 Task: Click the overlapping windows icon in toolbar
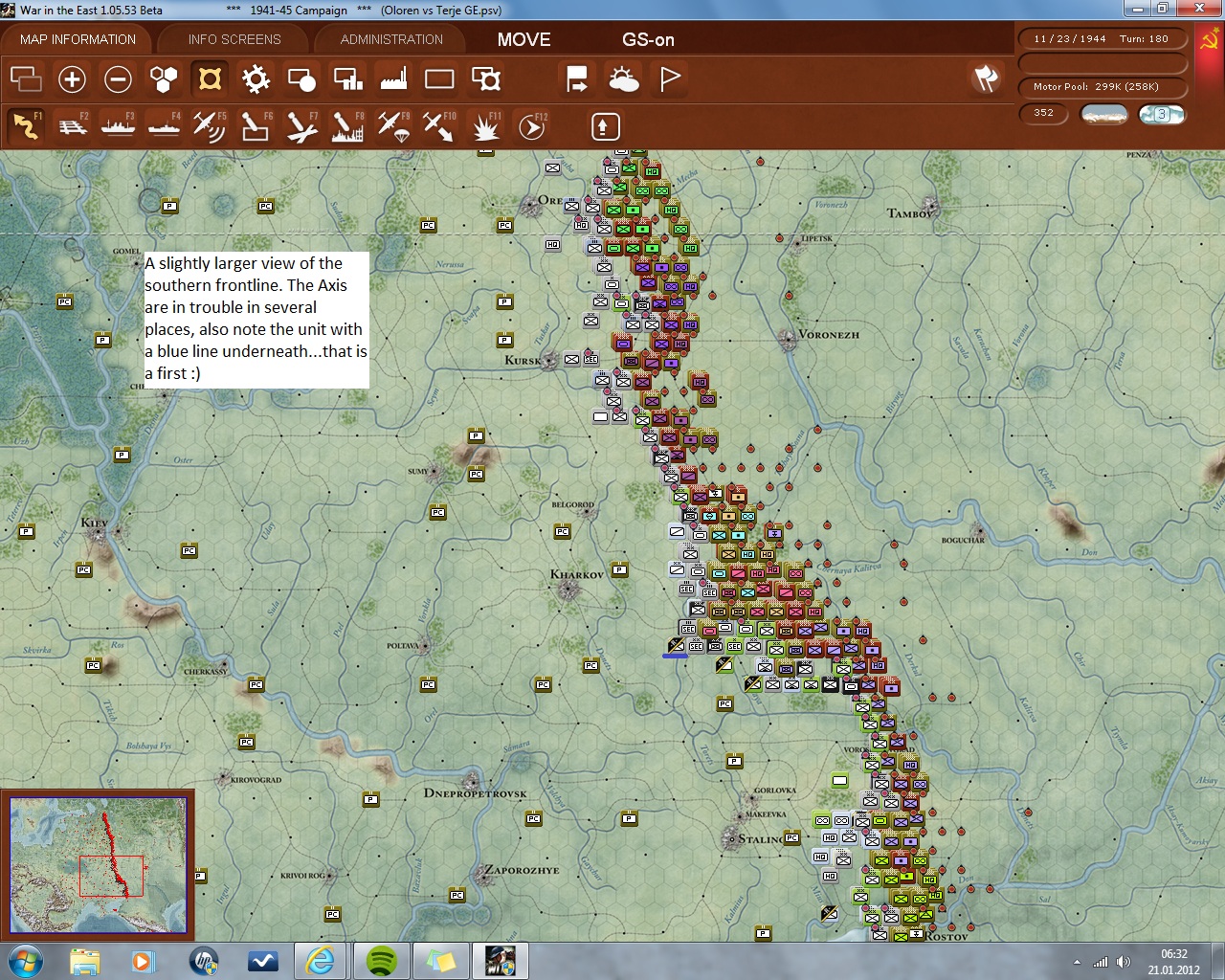coord(26,78)
